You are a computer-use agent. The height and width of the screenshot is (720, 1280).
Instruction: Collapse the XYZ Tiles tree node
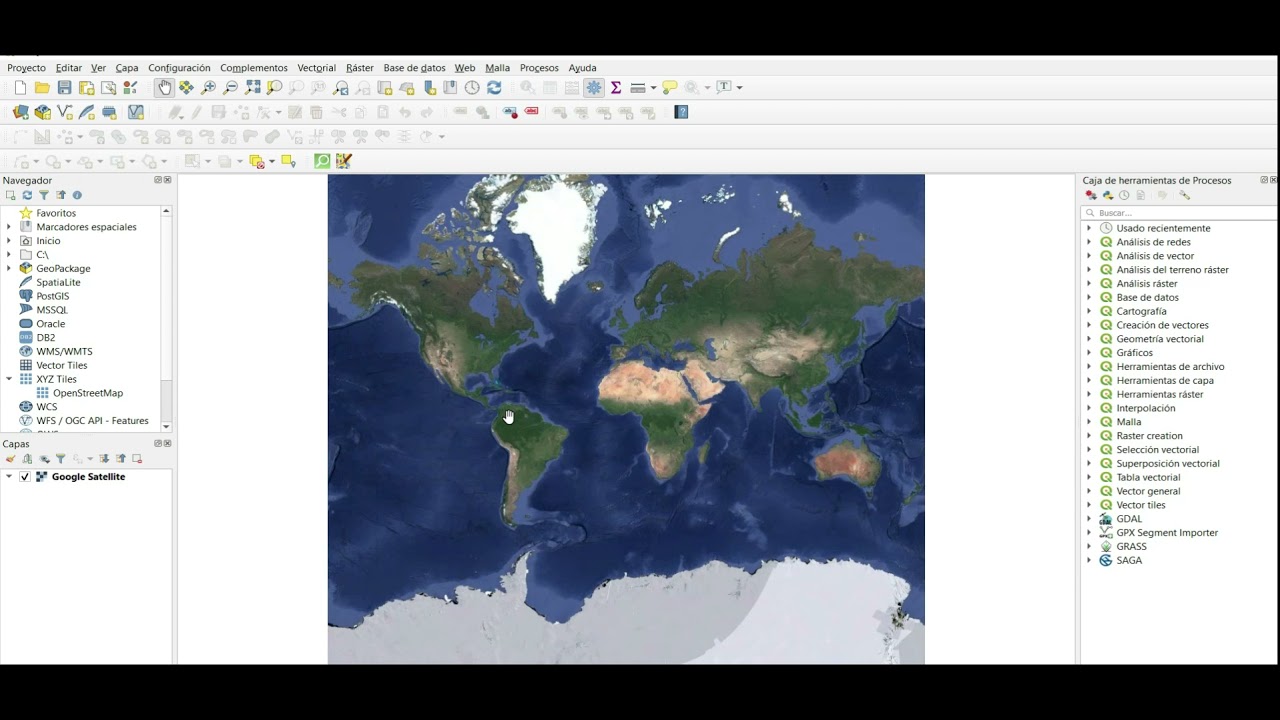pos(9,379)
